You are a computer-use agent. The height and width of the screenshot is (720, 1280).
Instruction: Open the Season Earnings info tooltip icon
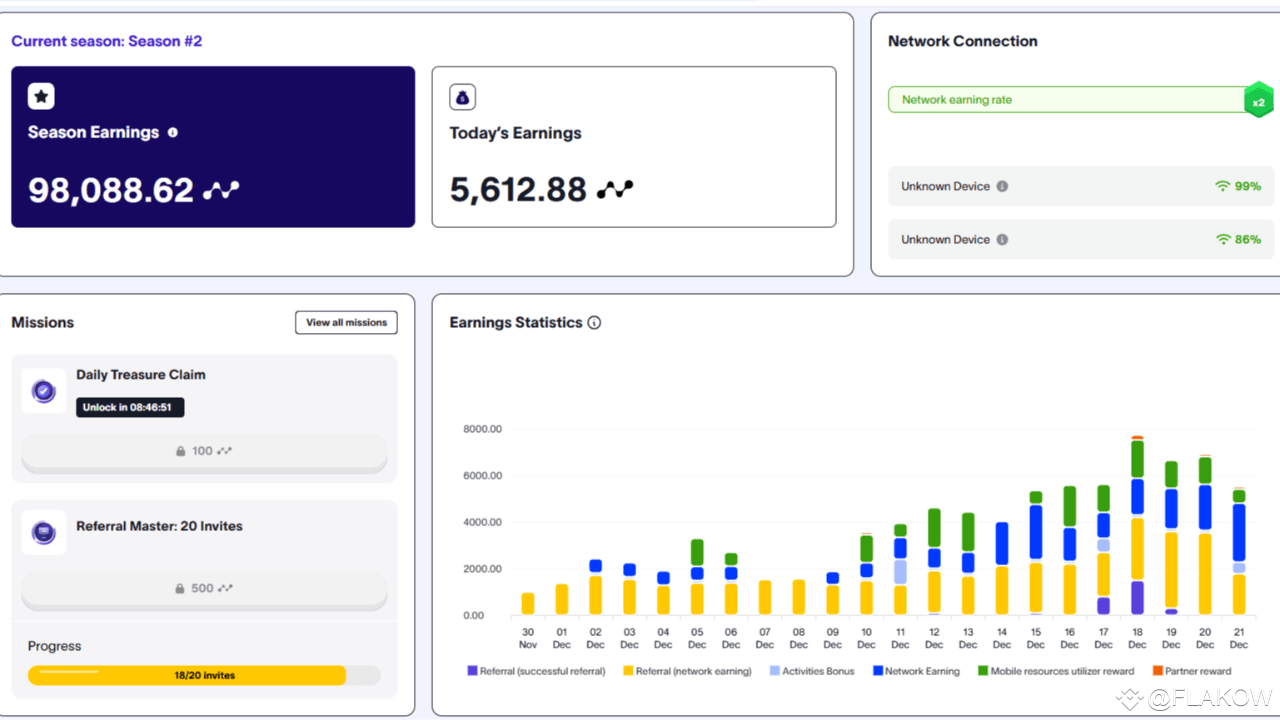coord(173,132)
